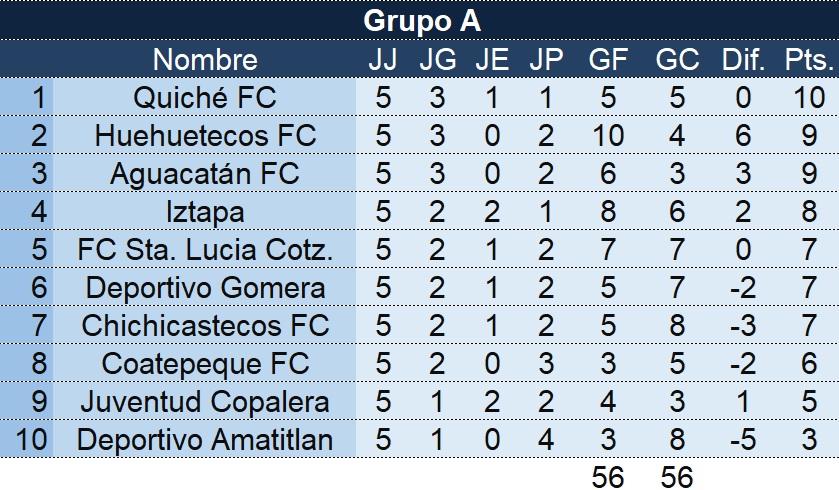The image size is (839, 490).
Task: Click the Grupo A title header
Action: tap(422, 21)
